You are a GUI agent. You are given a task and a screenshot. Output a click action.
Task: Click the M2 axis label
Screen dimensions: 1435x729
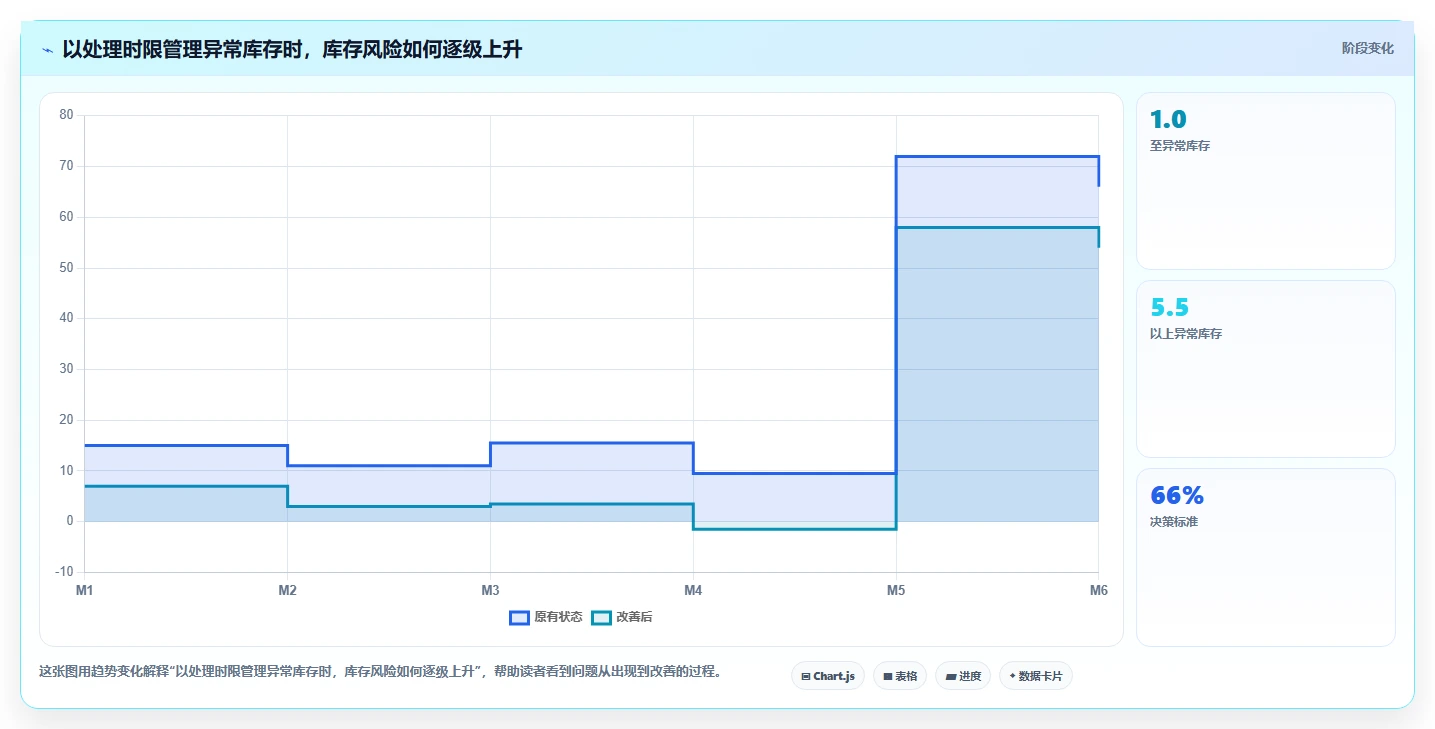(287, 591)
